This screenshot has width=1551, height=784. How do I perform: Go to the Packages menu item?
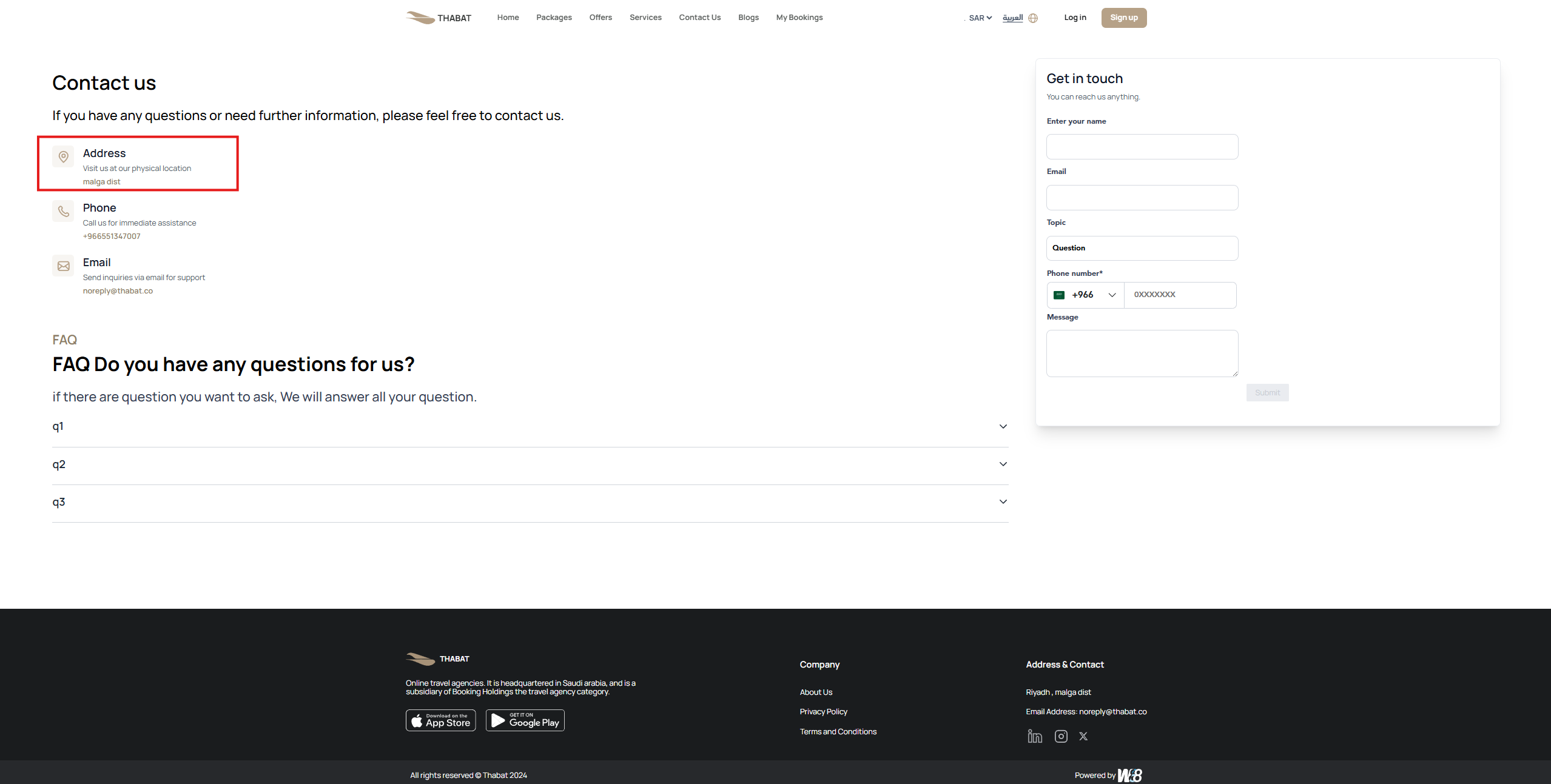coord(553,18)
